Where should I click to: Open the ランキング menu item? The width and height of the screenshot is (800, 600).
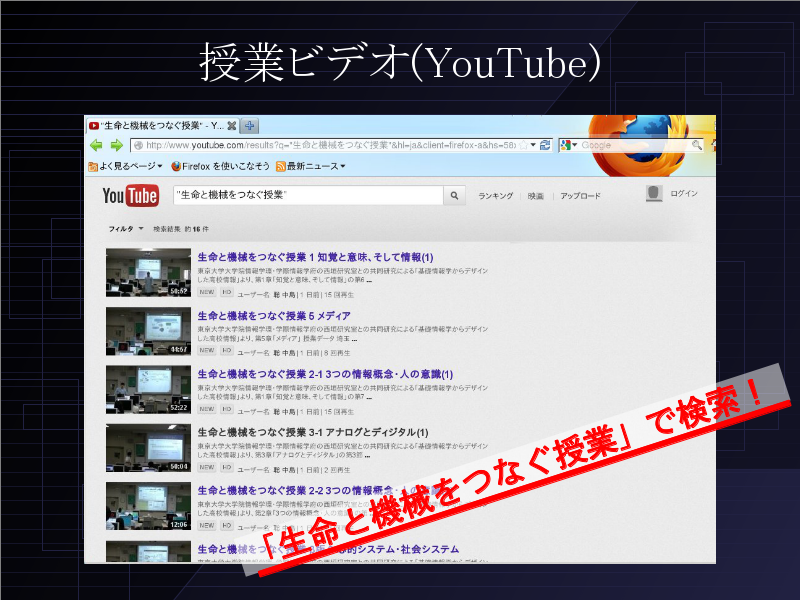coord(495,196)
